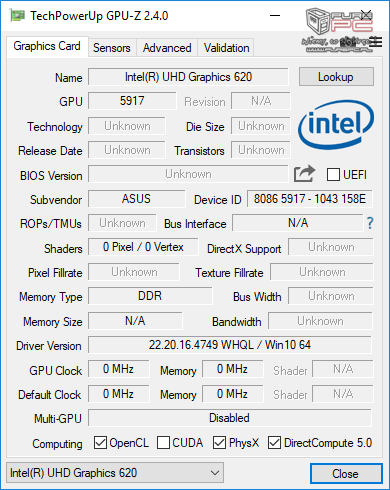The width and height of the screenshot is (390, 490).
Task: Click the Revision N/A field
Action: pyautogui.click(x=261, y=101)
